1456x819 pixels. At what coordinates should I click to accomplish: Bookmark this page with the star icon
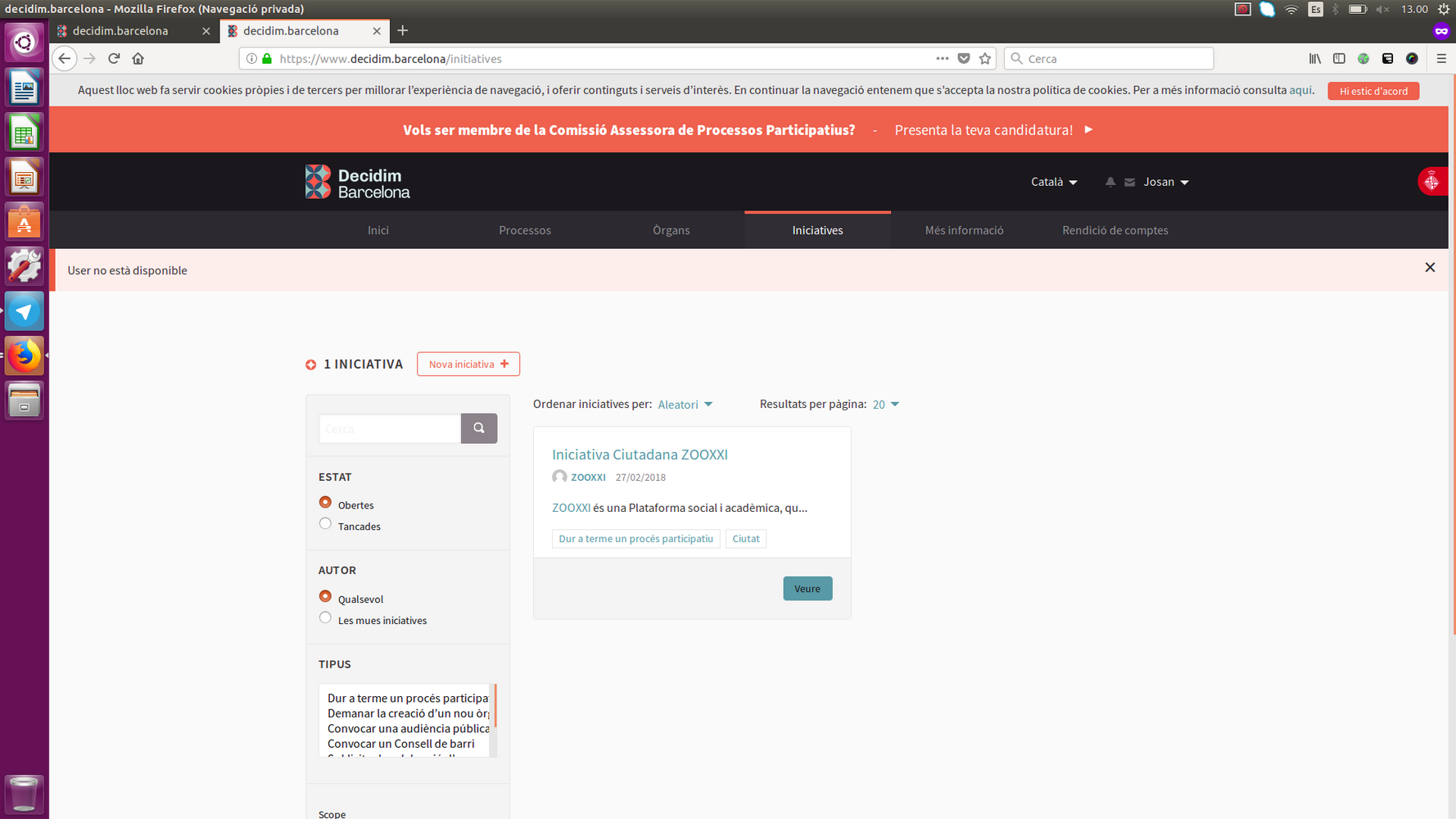985,58
